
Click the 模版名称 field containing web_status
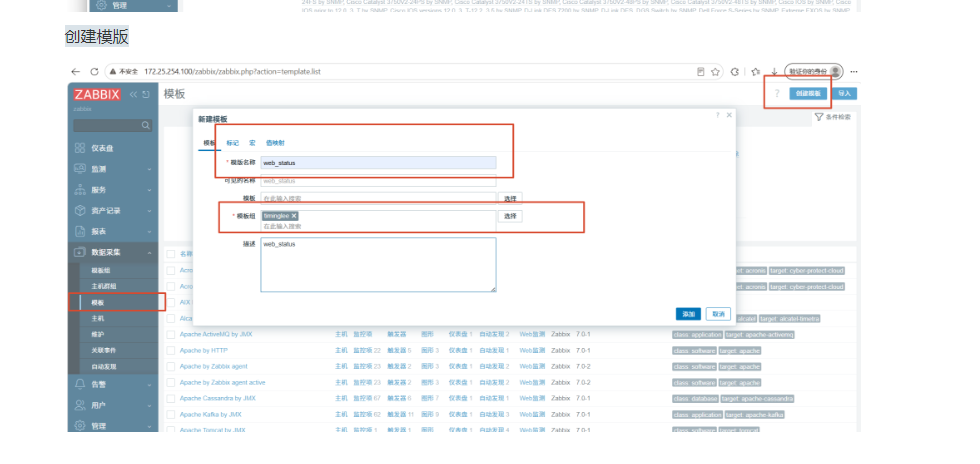click(x=378, y=163)
